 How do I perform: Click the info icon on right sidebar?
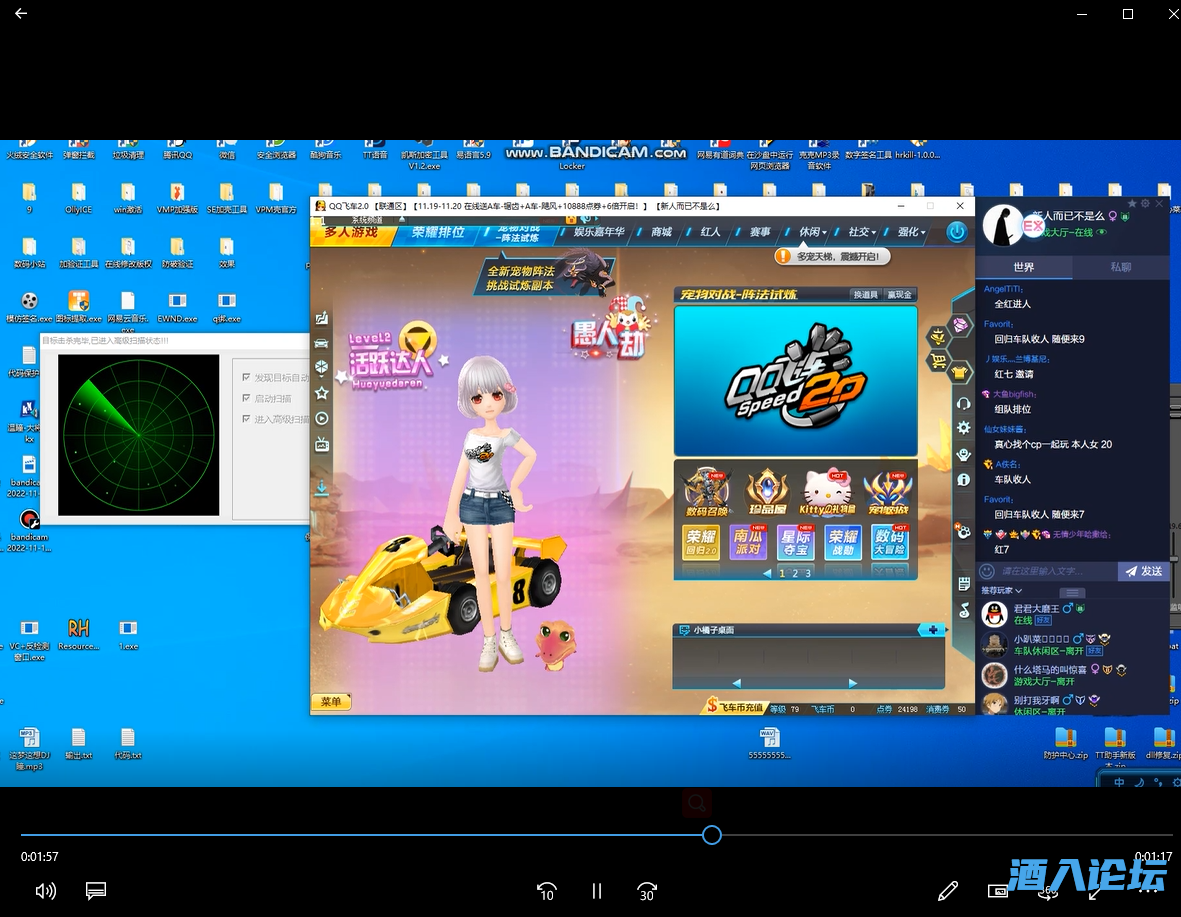tap(963, 480)
